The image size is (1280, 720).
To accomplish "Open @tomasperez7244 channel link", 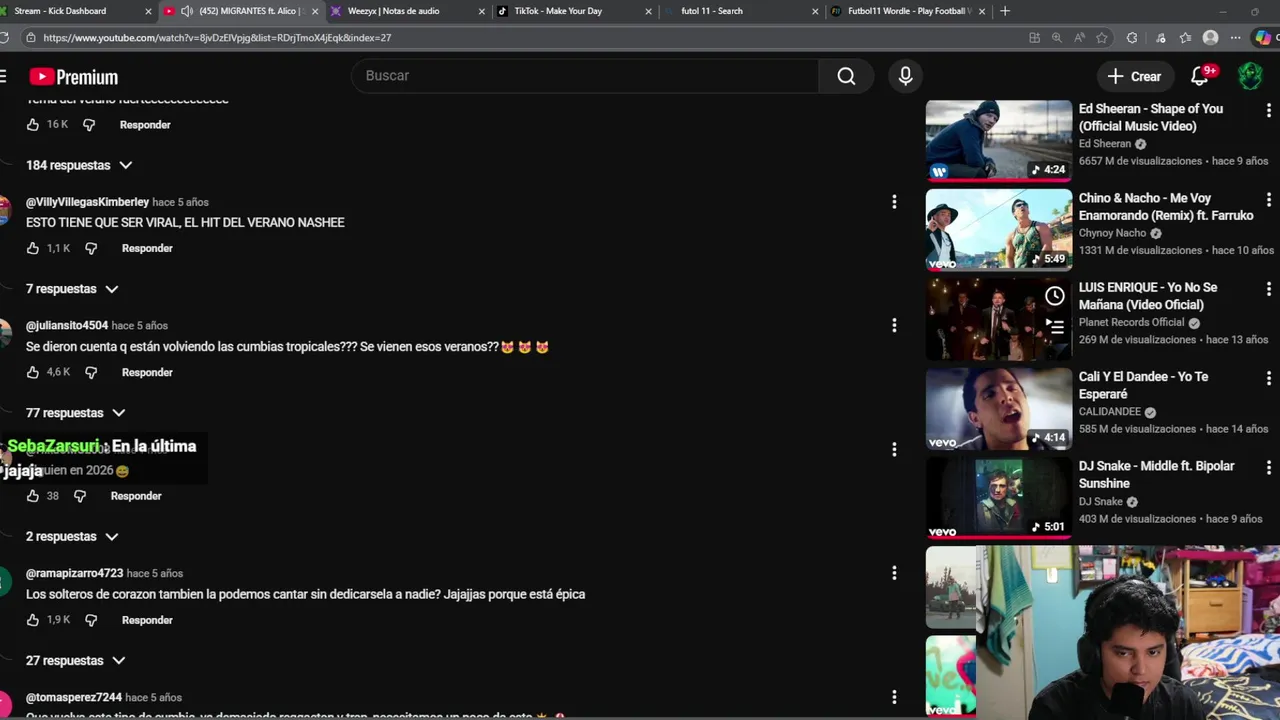I will [74, 697].
